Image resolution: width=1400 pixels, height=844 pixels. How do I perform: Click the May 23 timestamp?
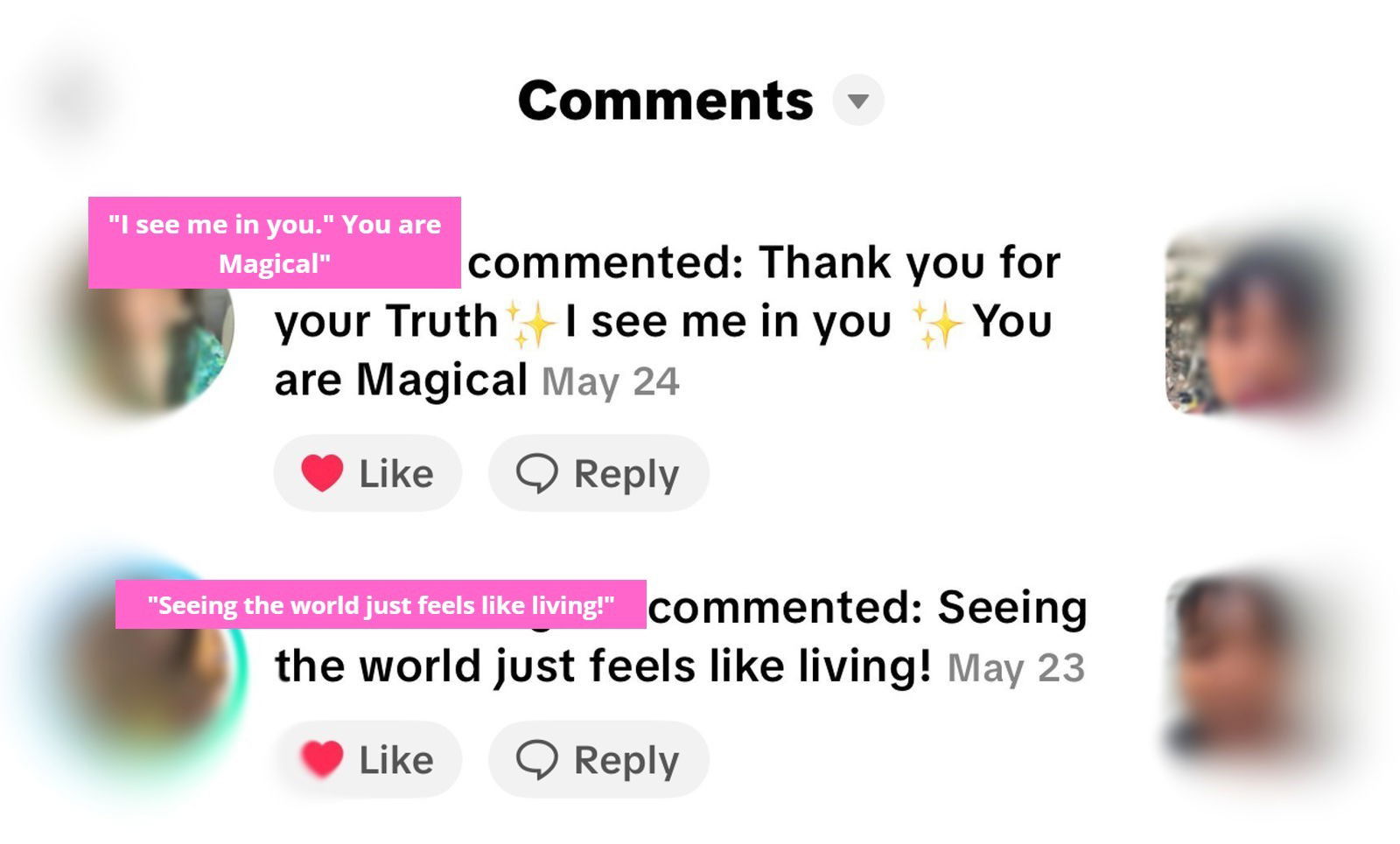tap(1016, 669)
